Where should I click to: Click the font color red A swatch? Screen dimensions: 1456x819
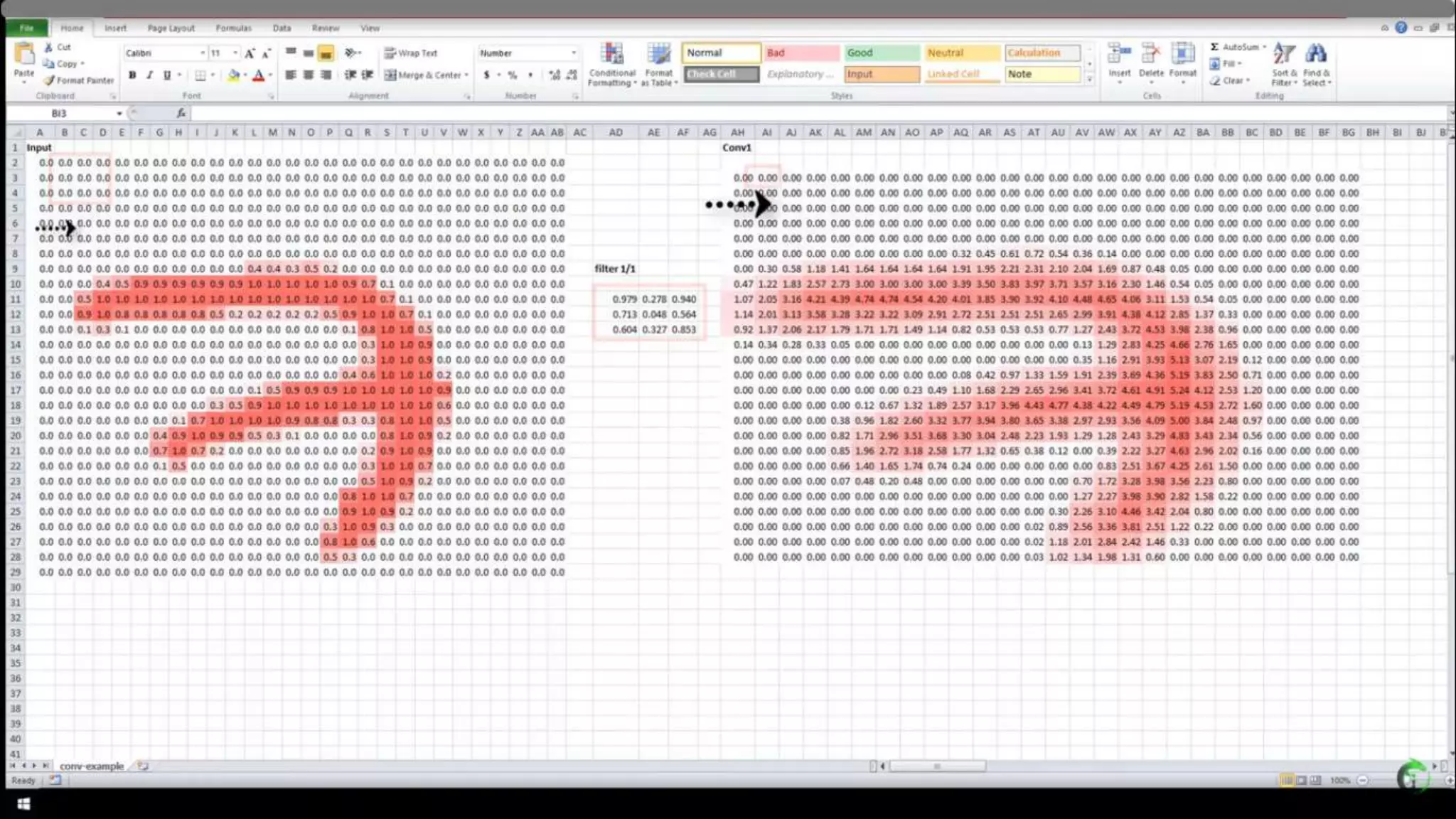pyautogui.click(x=259, y=75)
